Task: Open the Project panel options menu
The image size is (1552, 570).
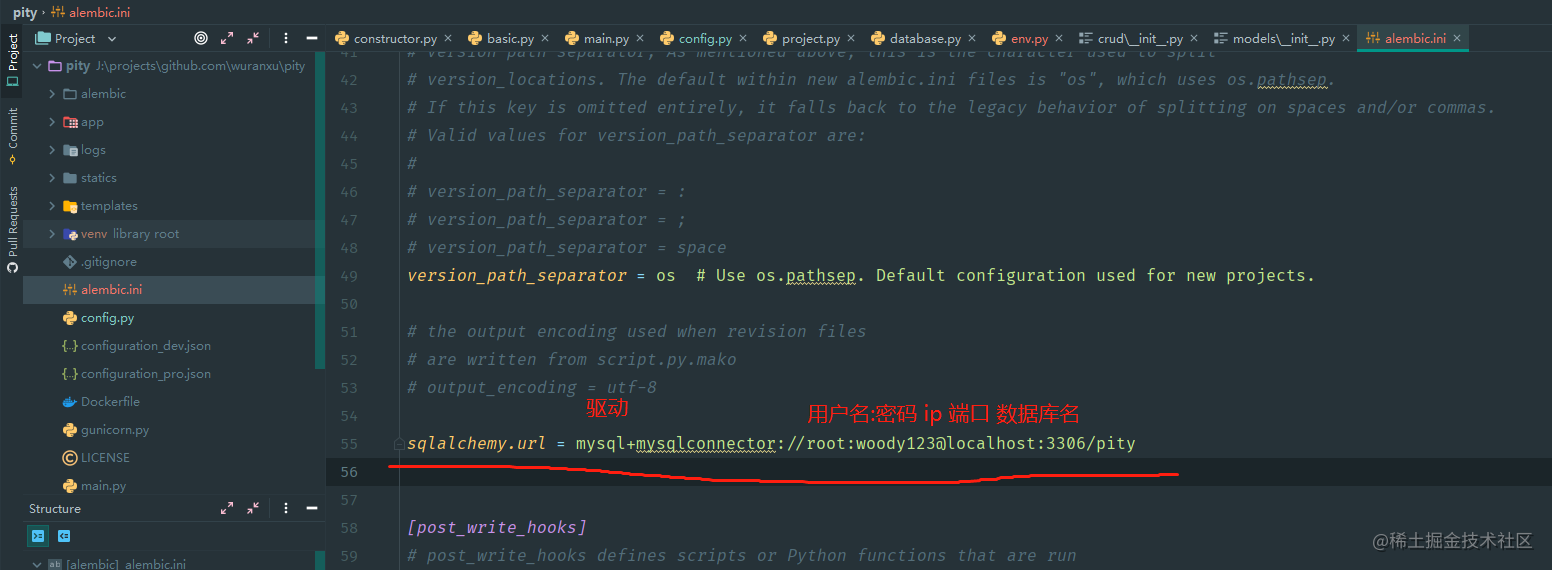Action: coord(286,38)
